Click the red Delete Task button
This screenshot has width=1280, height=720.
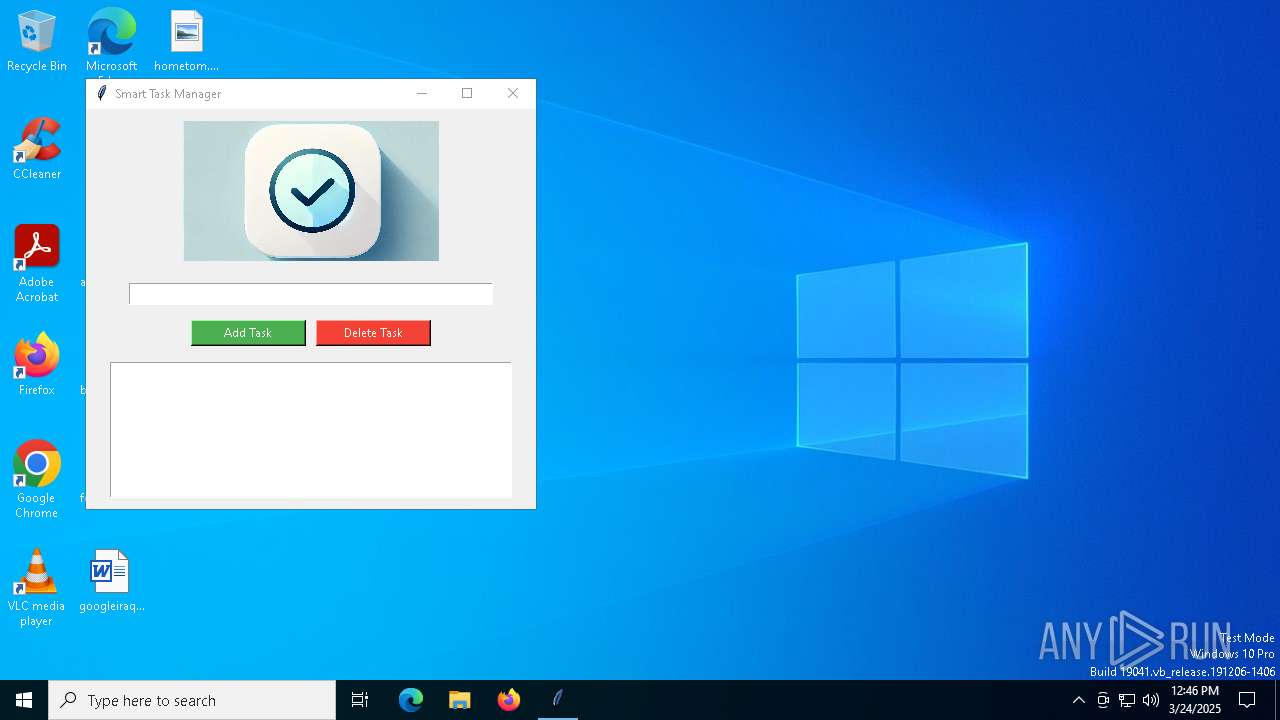pyautogui.click(x=373, y=333)
